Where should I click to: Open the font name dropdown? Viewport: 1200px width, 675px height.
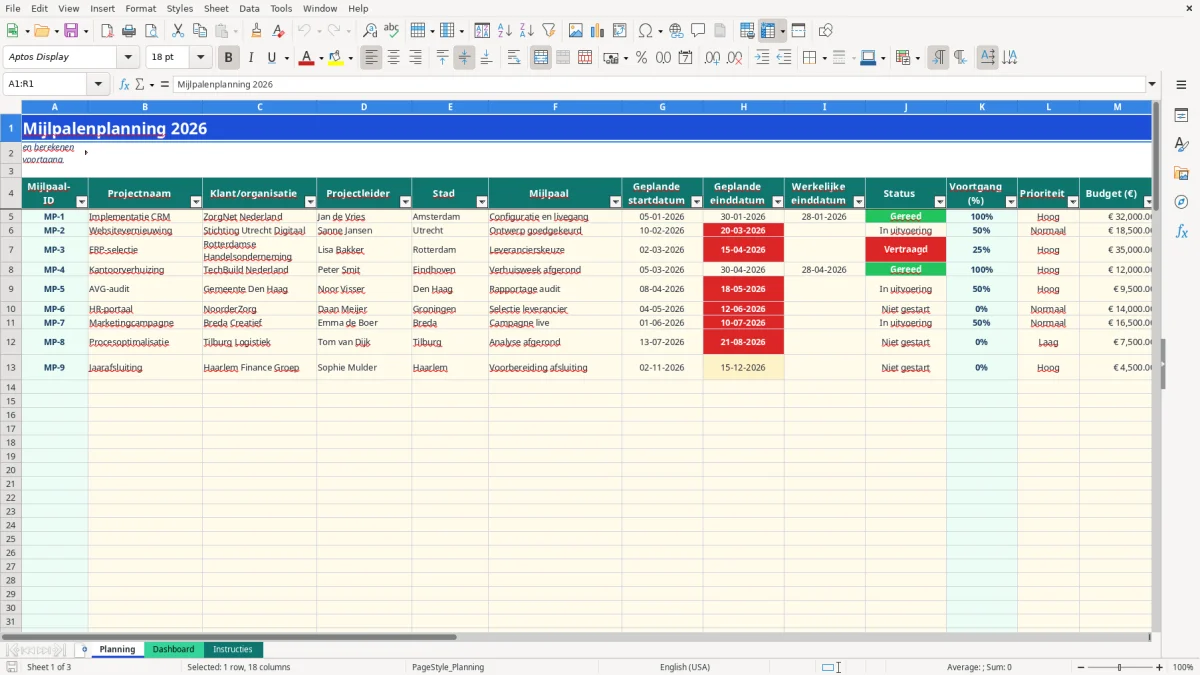tap(128, 58)
